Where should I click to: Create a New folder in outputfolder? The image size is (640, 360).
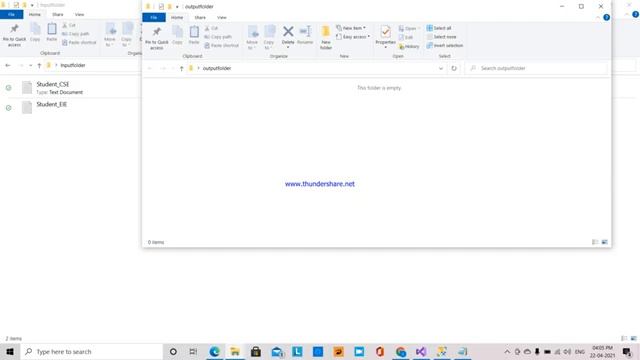click(x=326, y=38)
